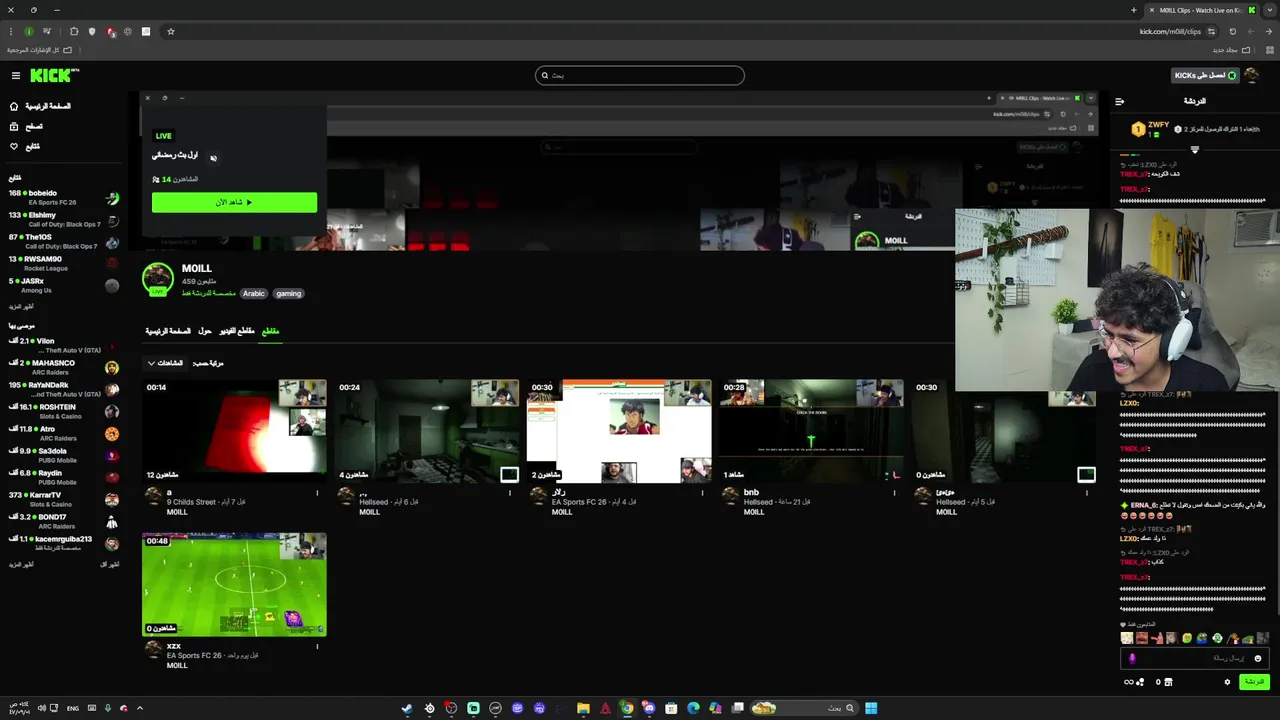Screen dimensions: 1280x720
Task: Open the The1OS channel in sidebar
Action: click(x=64, y=242)
